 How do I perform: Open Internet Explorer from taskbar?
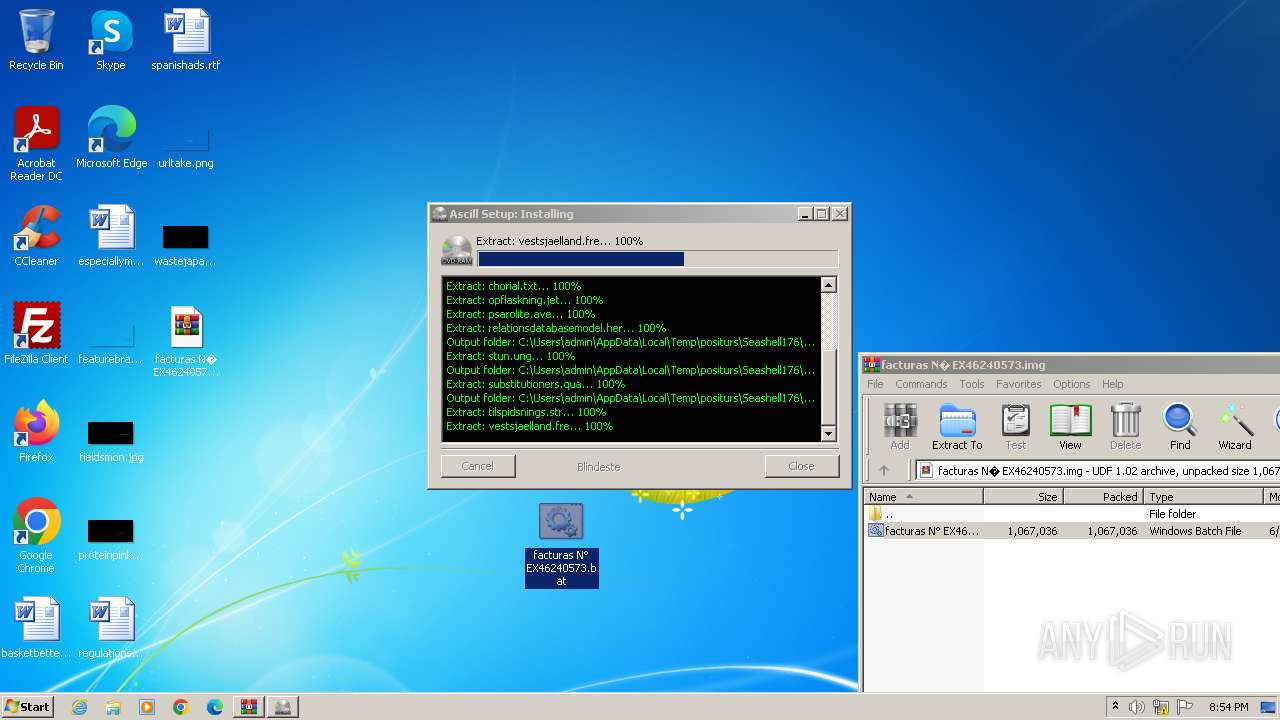pyautogui.click(x=79, y=707)
